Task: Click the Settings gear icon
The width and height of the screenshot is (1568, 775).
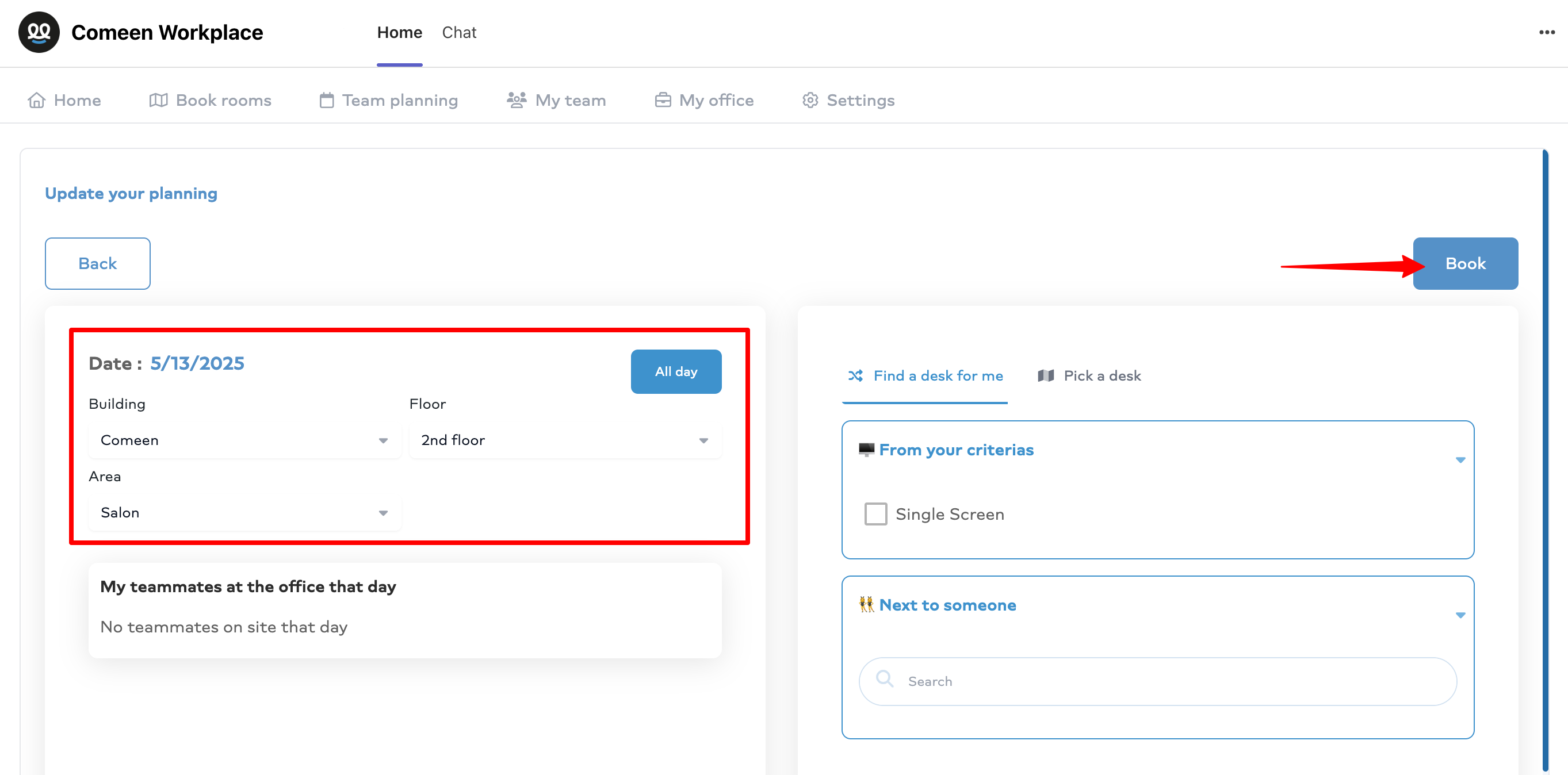Action: tap(810, 101)
